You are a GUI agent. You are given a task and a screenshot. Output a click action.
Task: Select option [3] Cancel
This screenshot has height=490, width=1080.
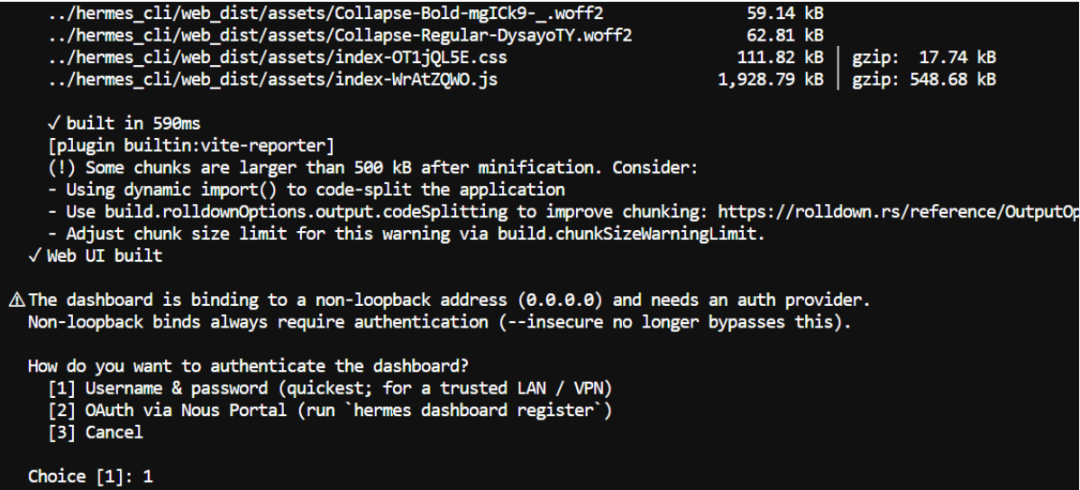(96, 433)
